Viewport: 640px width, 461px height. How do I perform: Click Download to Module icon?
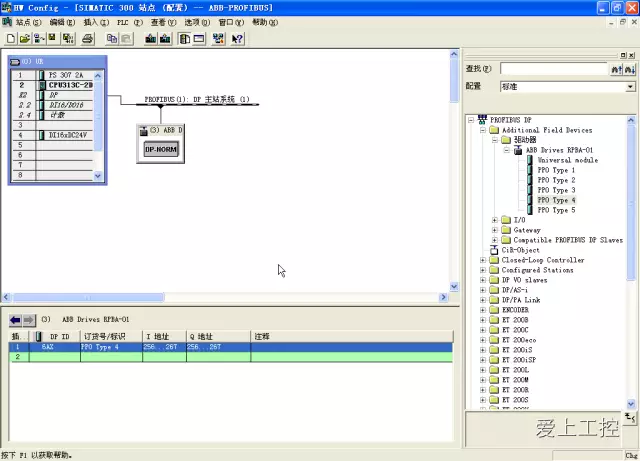click(x=151, y=39)
